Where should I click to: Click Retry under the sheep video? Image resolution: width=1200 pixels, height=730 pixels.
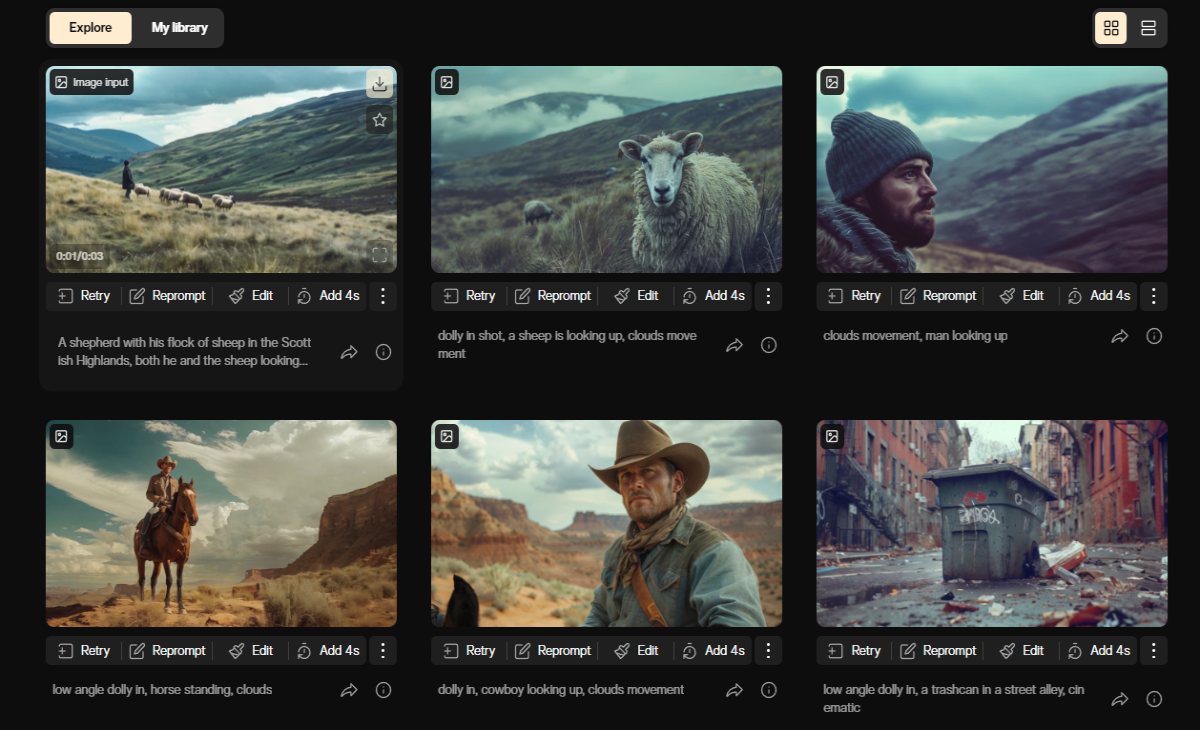(x=469, y=296)
